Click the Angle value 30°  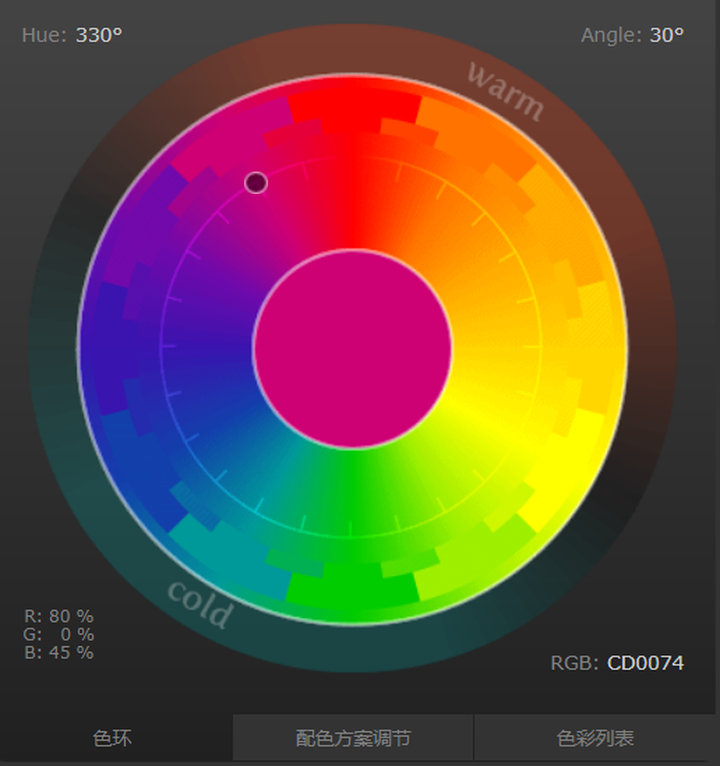point(667,35)
